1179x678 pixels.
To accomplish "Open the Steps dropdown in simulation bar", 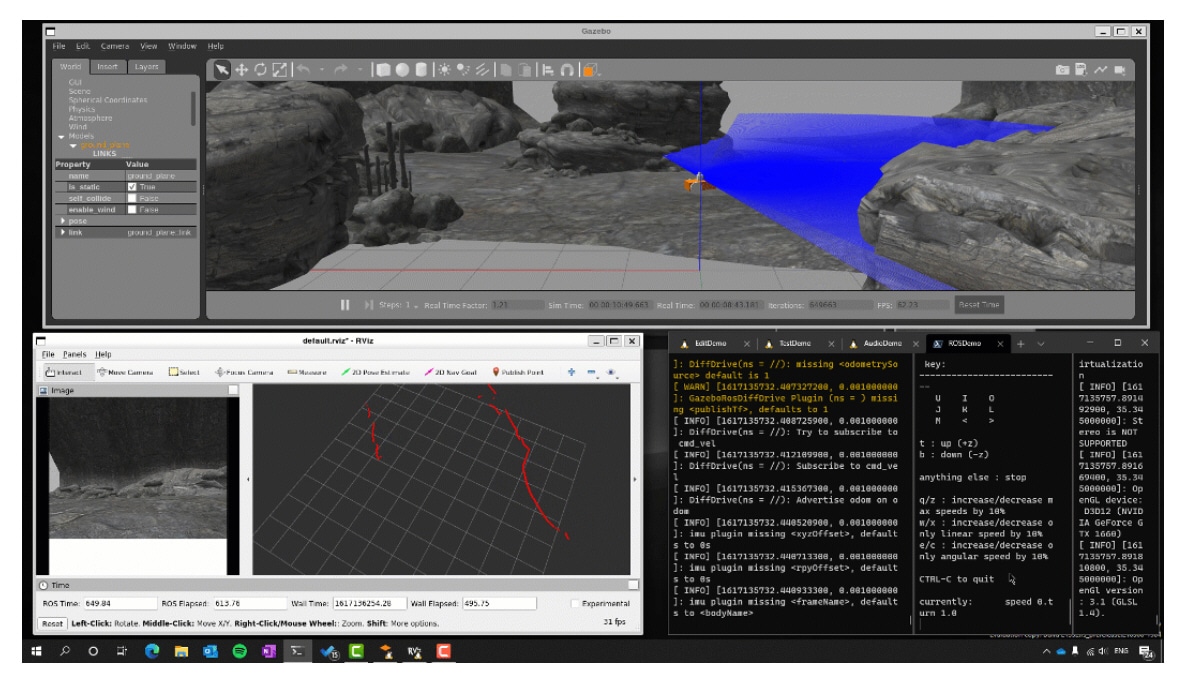I will (x=415, y=305).
